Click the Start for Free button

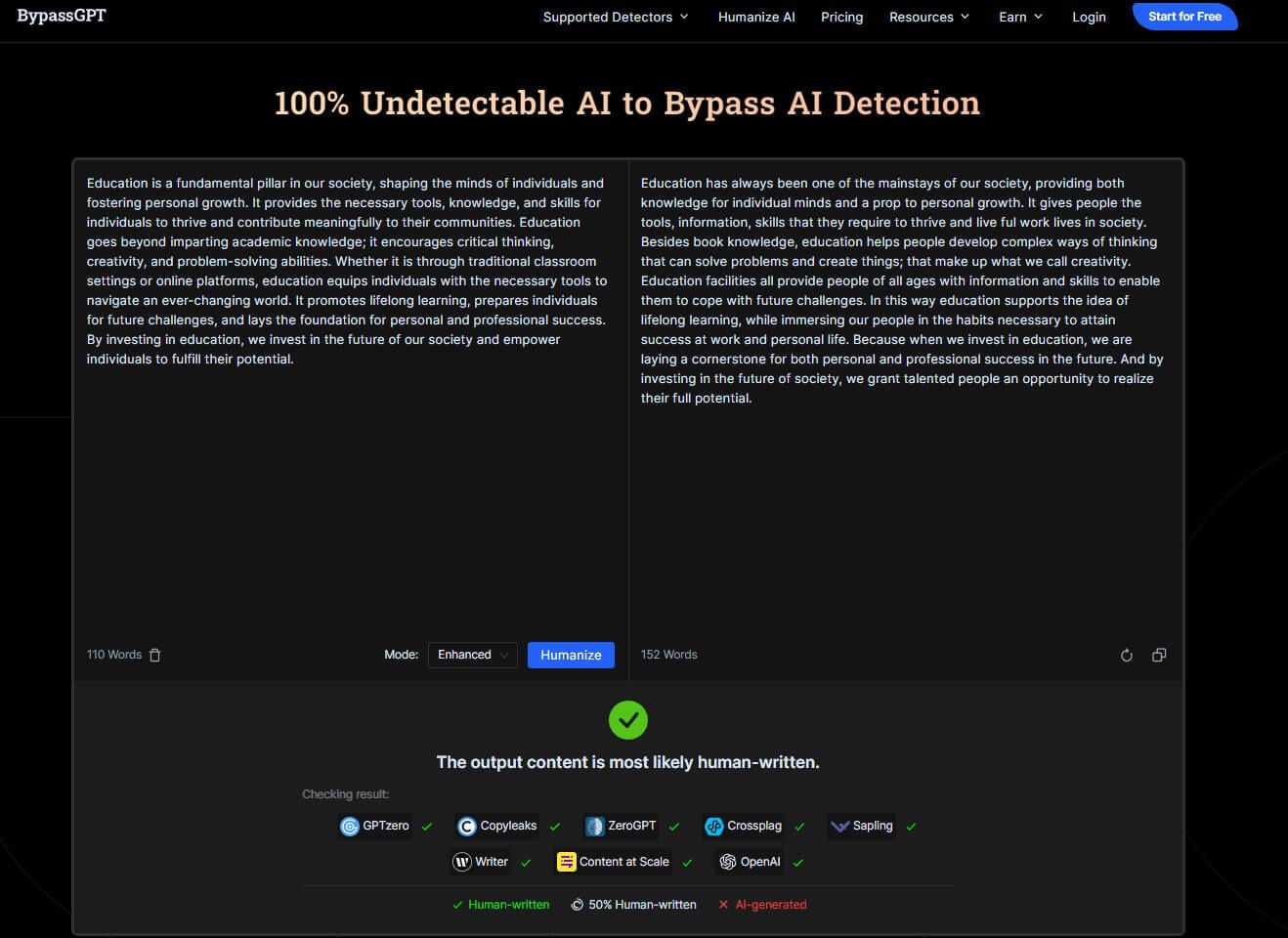[1184, 17]
